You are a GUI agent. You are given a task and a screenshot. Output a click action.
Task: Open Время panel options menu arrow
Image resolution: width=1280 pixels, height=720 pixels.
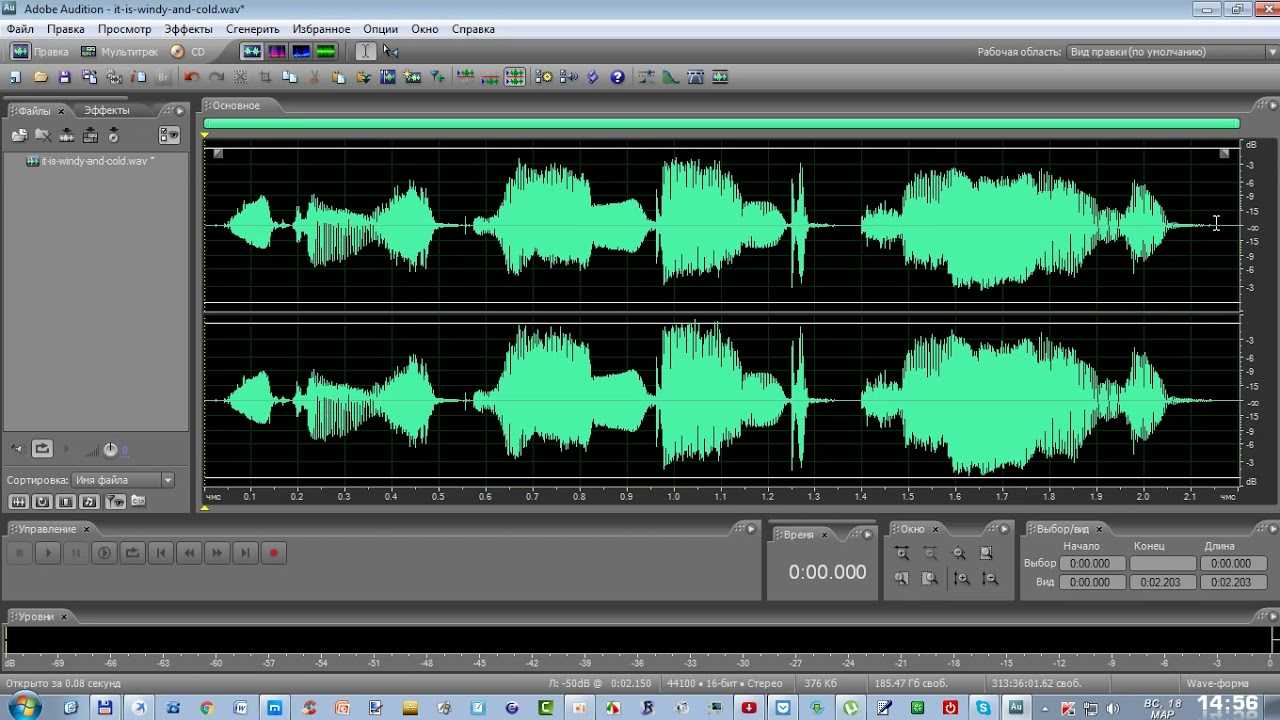[x=867, y=534]
